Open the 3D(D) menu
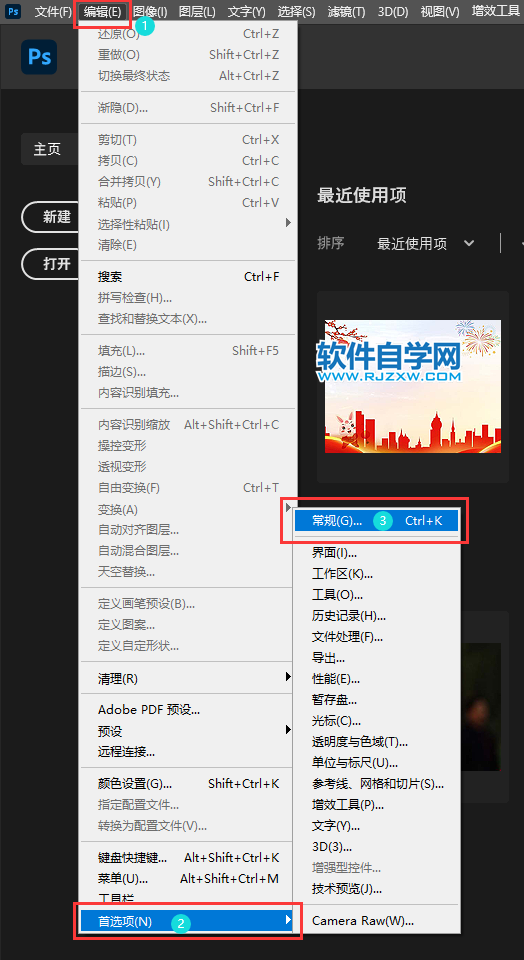 (x=393, y=11)
